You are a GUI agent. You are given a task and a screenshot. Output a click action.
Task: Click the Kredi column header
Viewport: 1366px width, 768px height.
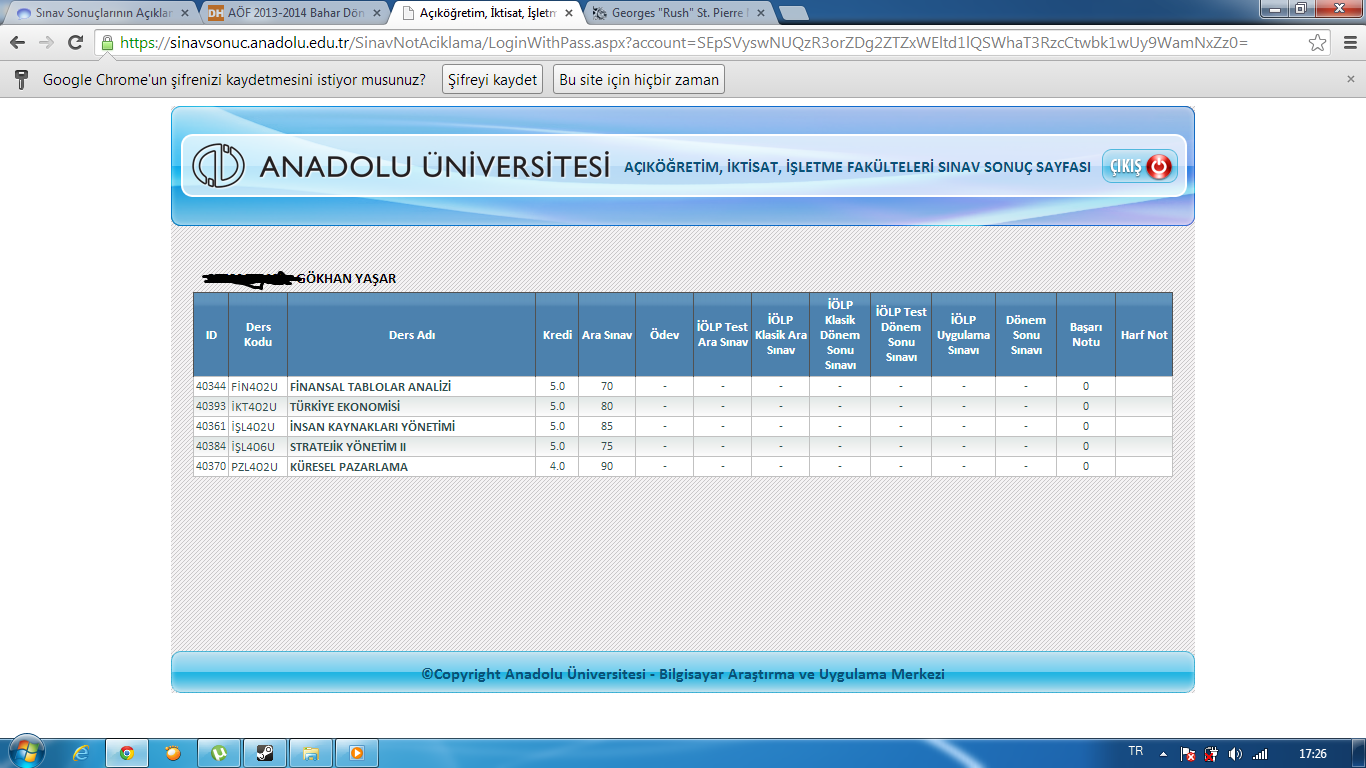pos(557,335)
